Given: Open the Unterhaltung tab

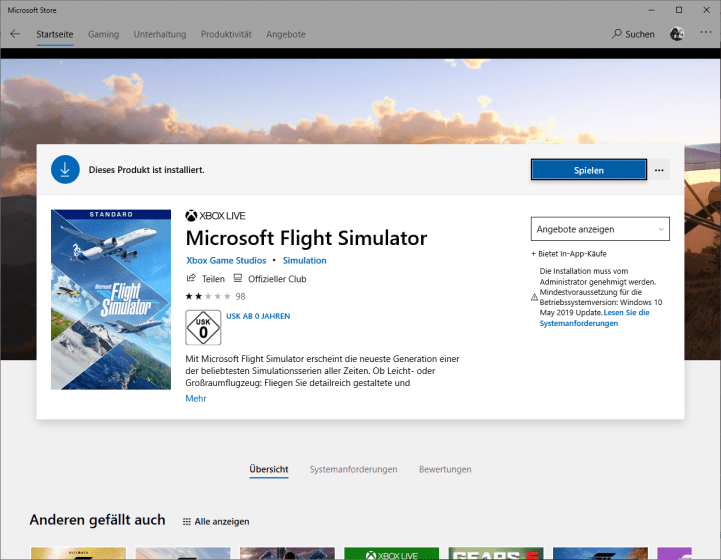Looking at the screenshot, I should 160,34.
